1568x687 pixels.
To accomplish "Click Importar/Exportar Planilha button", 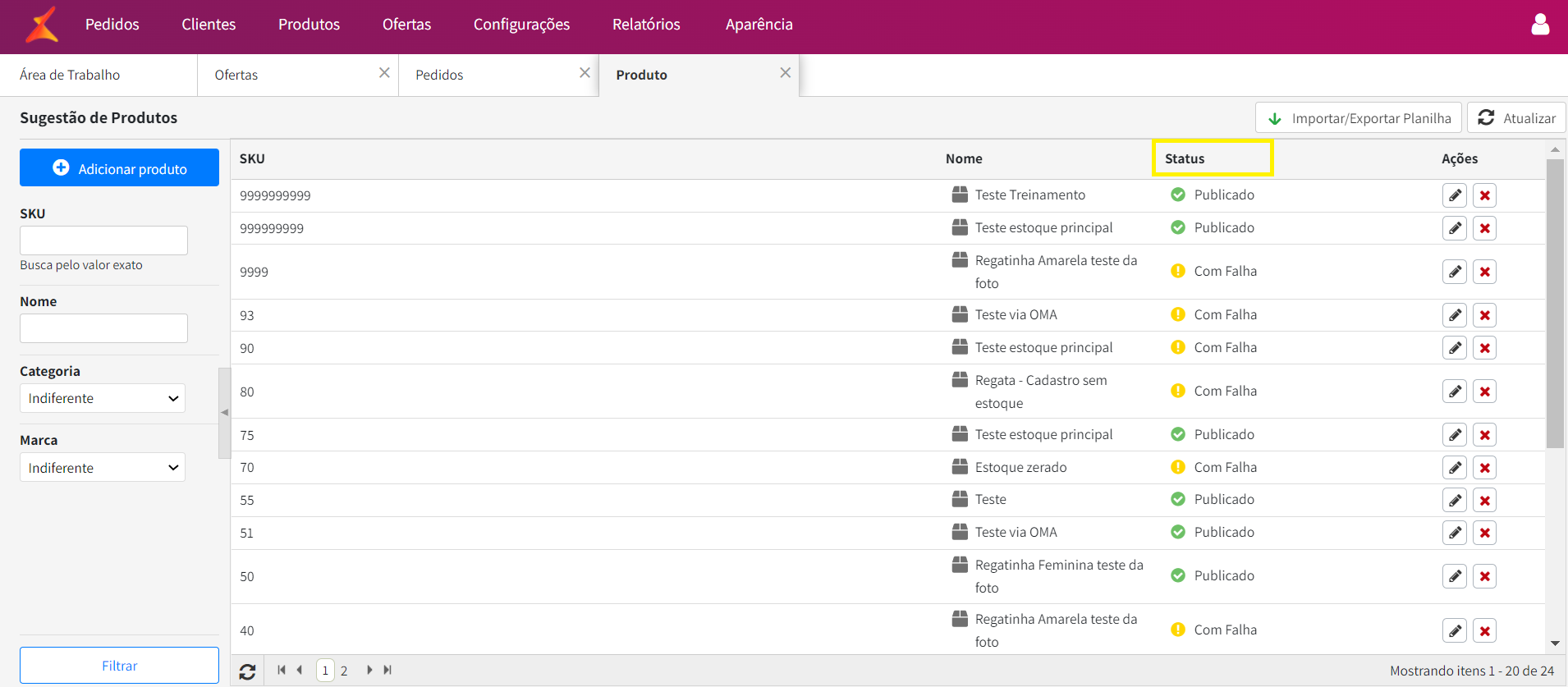I will (1359, 118).
